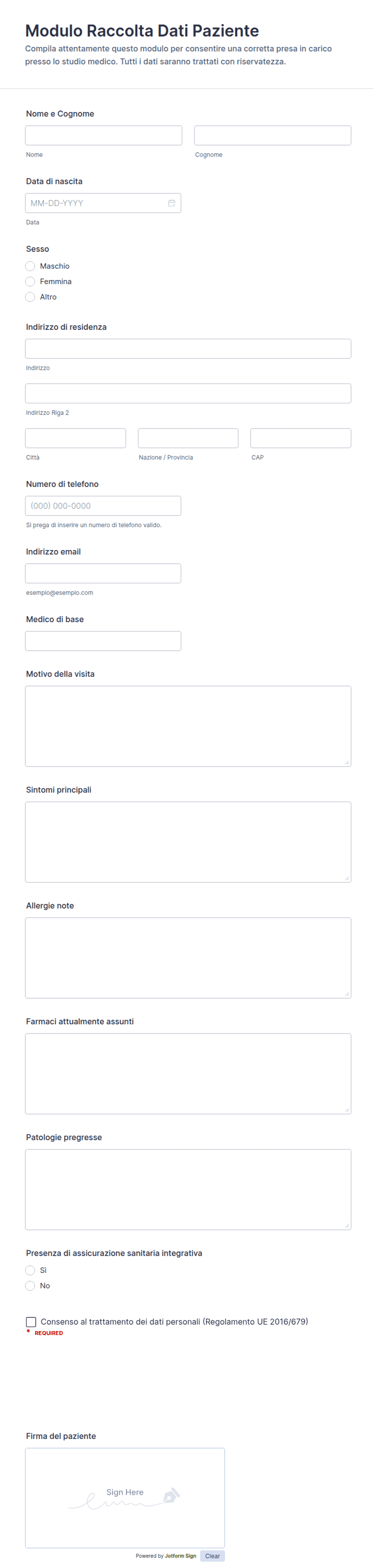Click the resize handle of Allergie note
The image size is (373, 1568).
tap(347, 994)
